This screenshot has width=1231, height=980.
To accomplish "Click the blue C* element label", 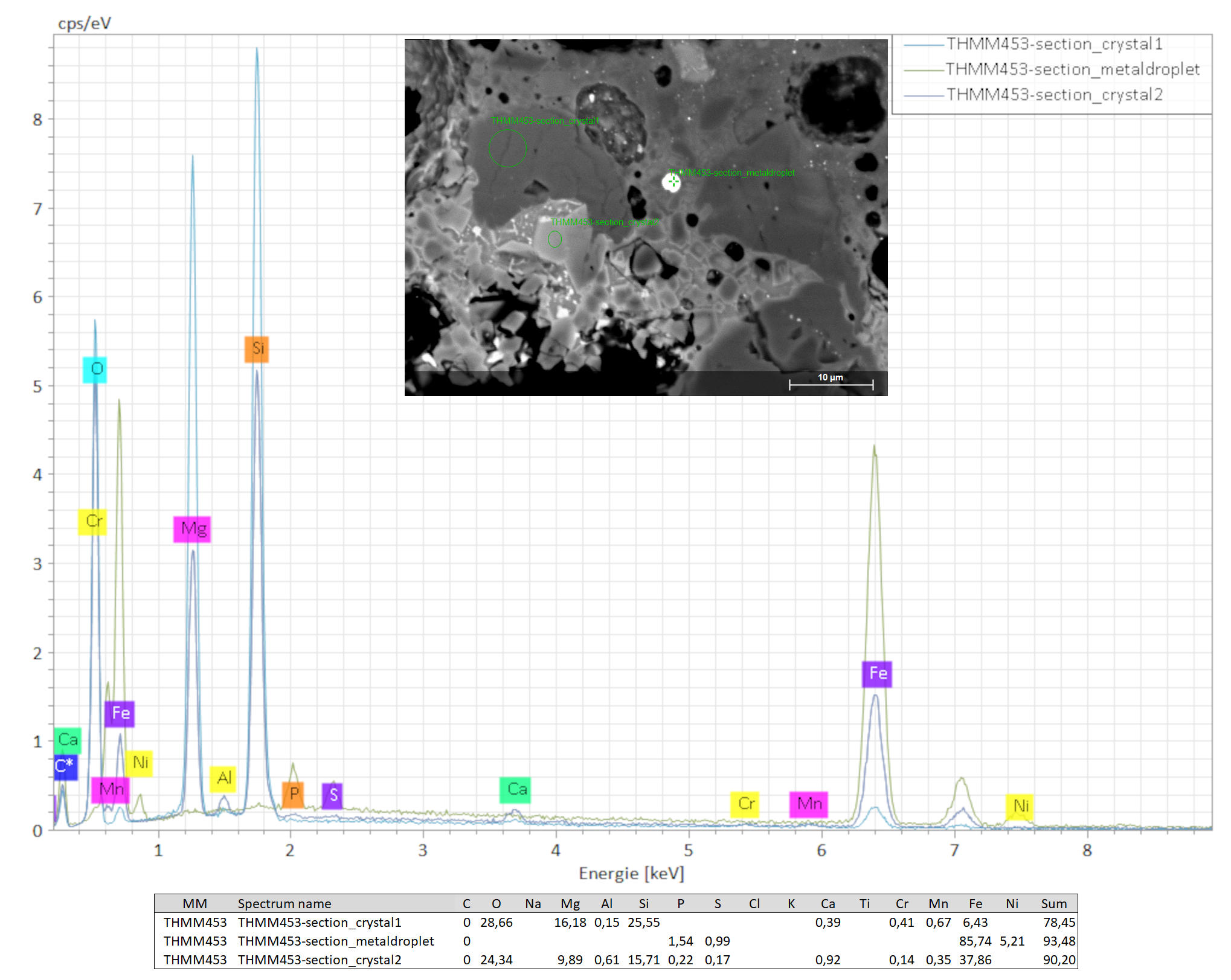I will (65, 766).
